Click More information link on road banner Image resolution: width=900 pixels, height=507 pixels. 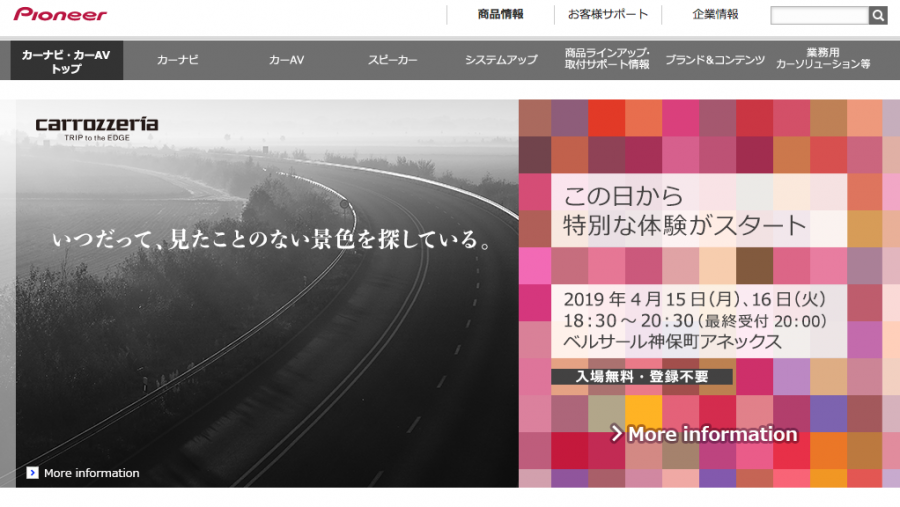click(x=92, y=473)
